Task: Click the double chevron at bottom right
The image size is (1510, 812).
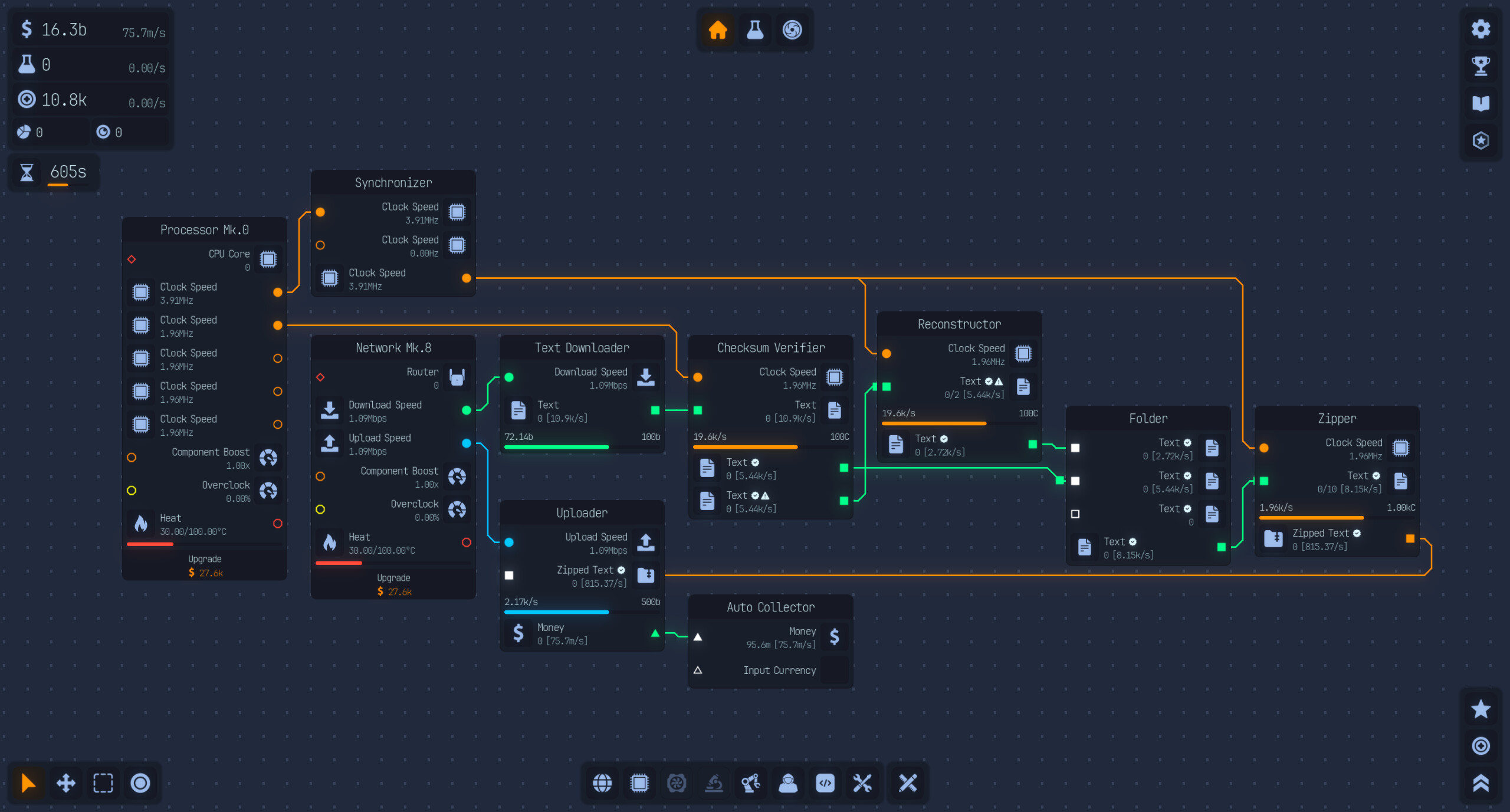Action: pos(1481,783)
